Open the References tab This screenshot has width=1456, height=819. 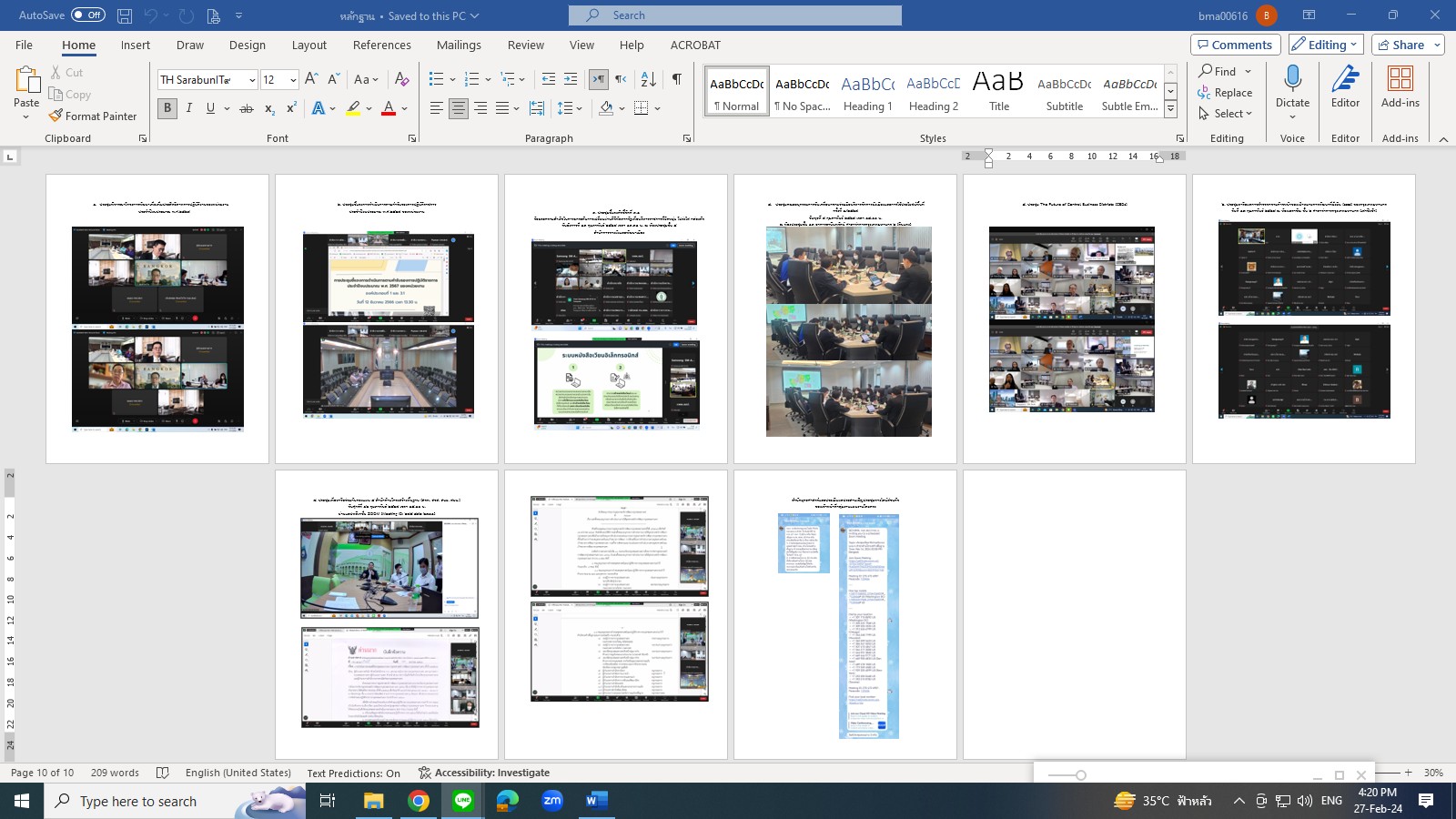[381, 45]
